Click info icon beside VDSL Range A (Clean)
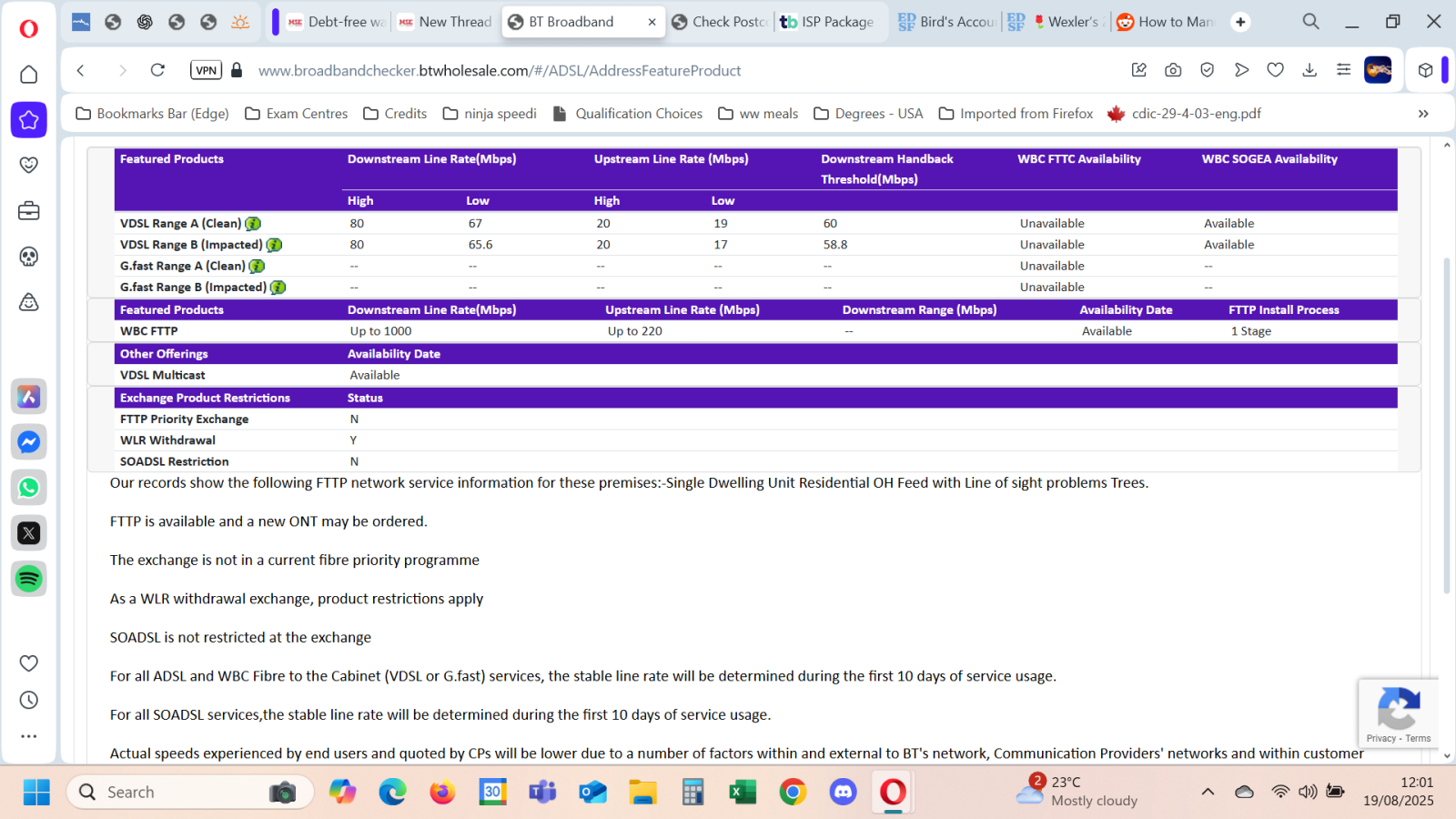Image resolution: width=1456 pixels, height=819 pixels. (253, 224)
